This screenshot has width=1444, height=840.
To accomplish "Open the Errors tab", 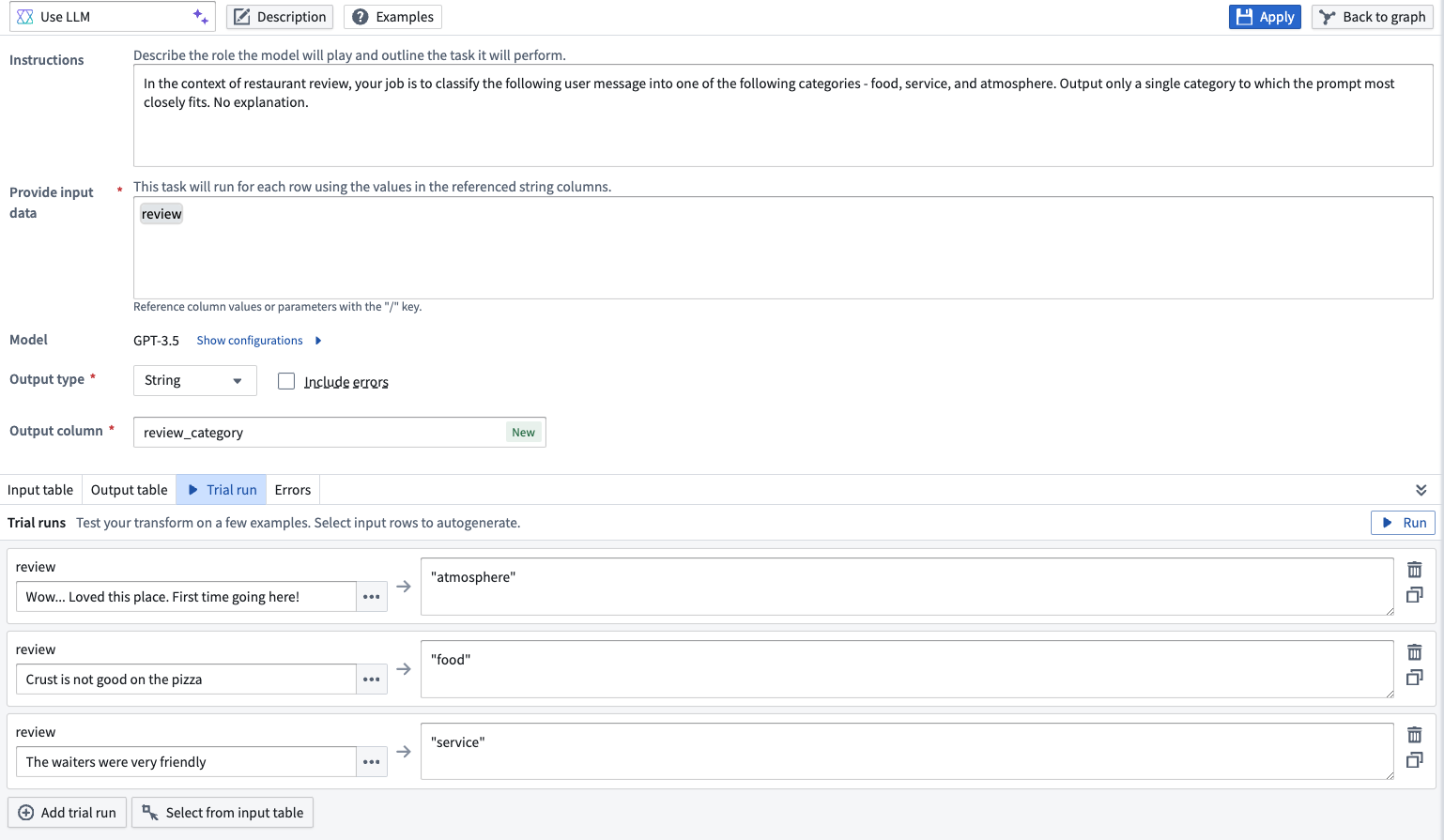I will click(x=293, y=490).
